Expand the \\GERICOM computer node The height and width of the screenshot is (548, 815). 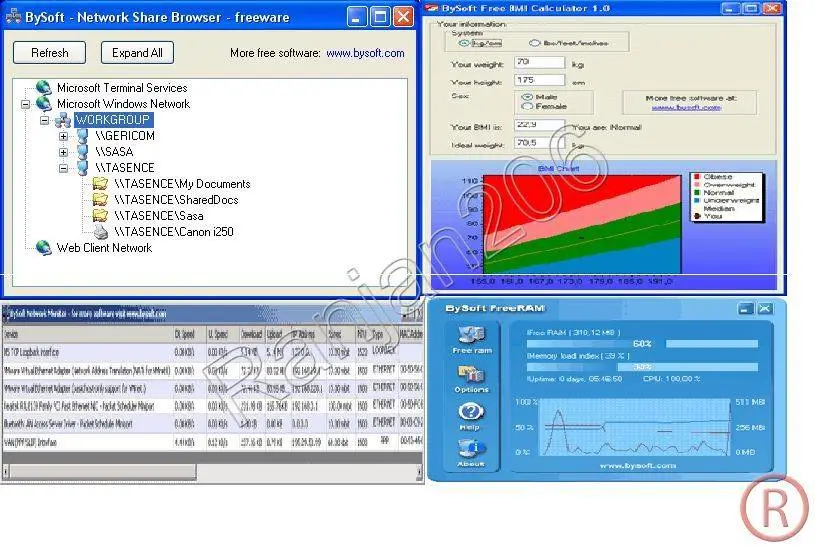(63, 137)
